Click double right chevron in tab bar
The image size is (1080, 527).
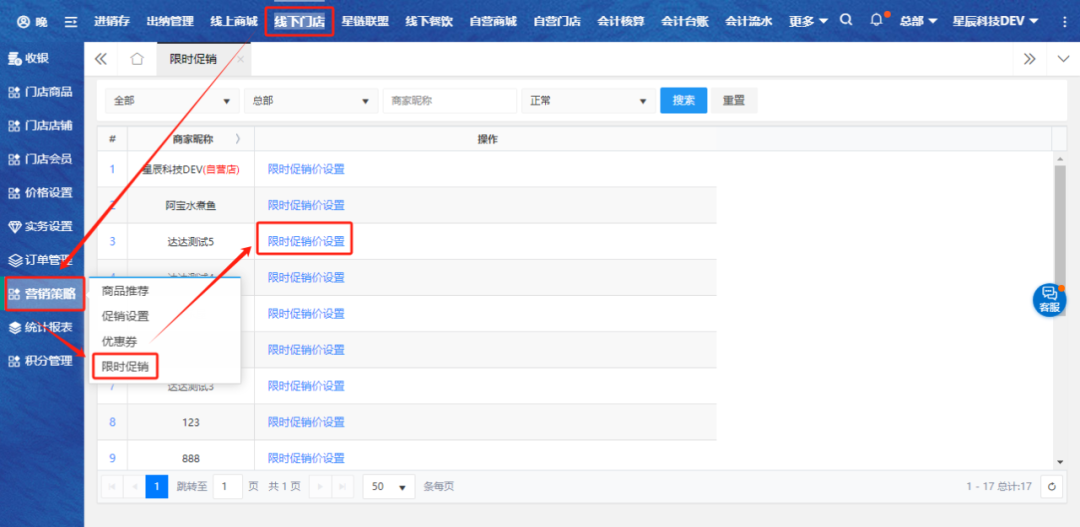pyautogui.click(x=1029, y=59)
